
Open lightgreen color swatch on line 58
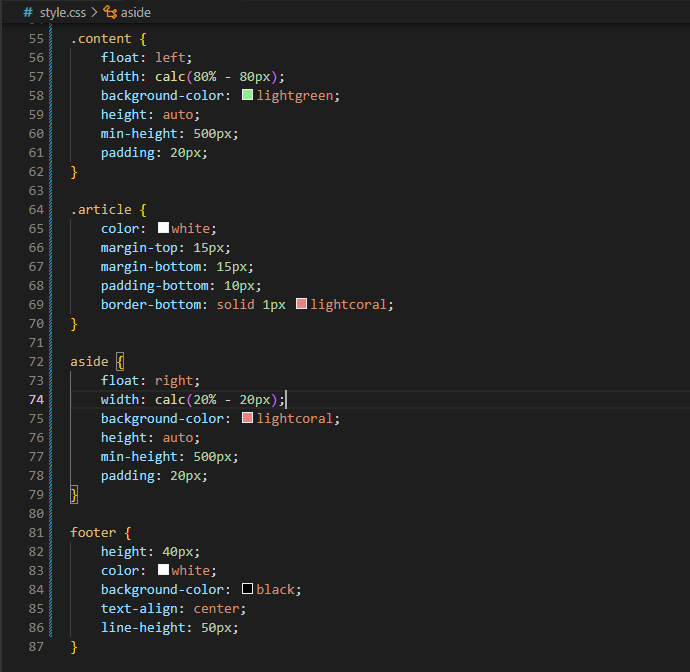247,95
